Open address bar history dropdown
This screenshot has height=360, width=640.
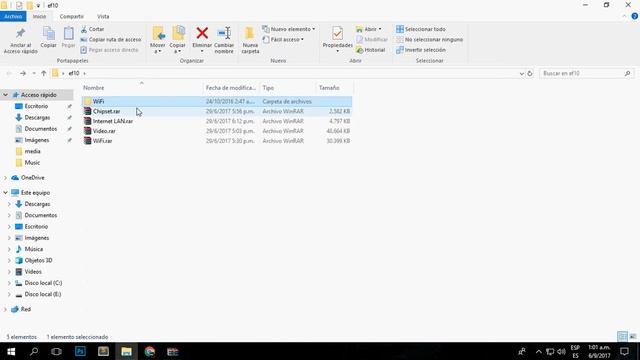click(521, 73)
